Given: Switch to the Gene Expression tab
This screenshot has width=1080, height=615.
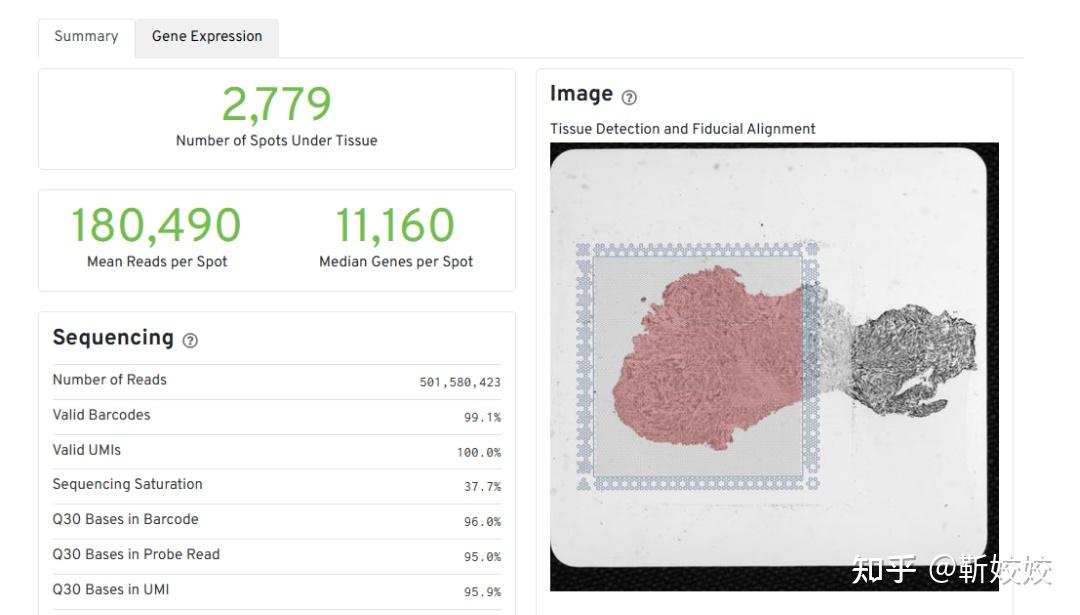Looking at the screenshot, I should 207,37.
